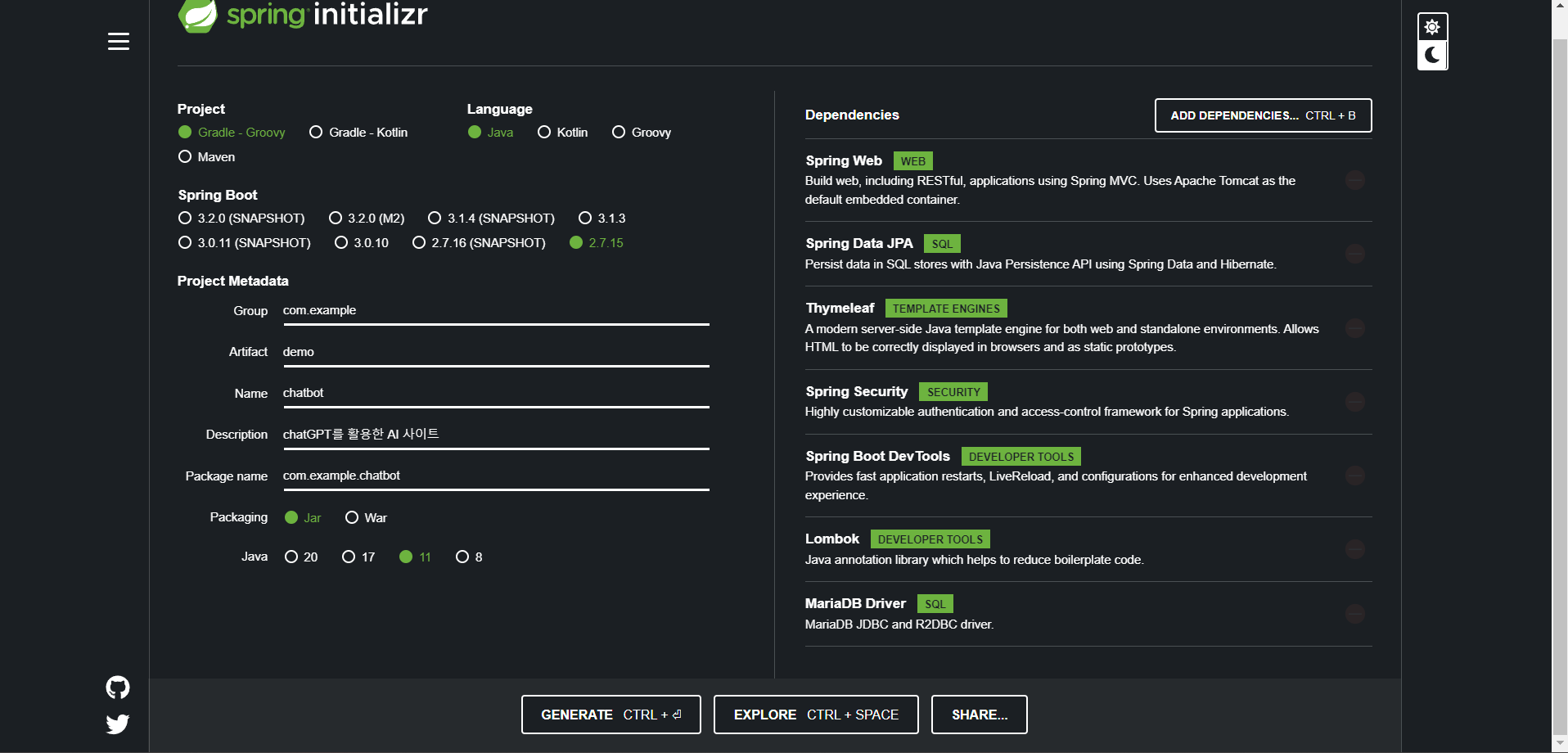
Task: Remove Spring Boot DevTools dependency
Action: [1355, 476]
